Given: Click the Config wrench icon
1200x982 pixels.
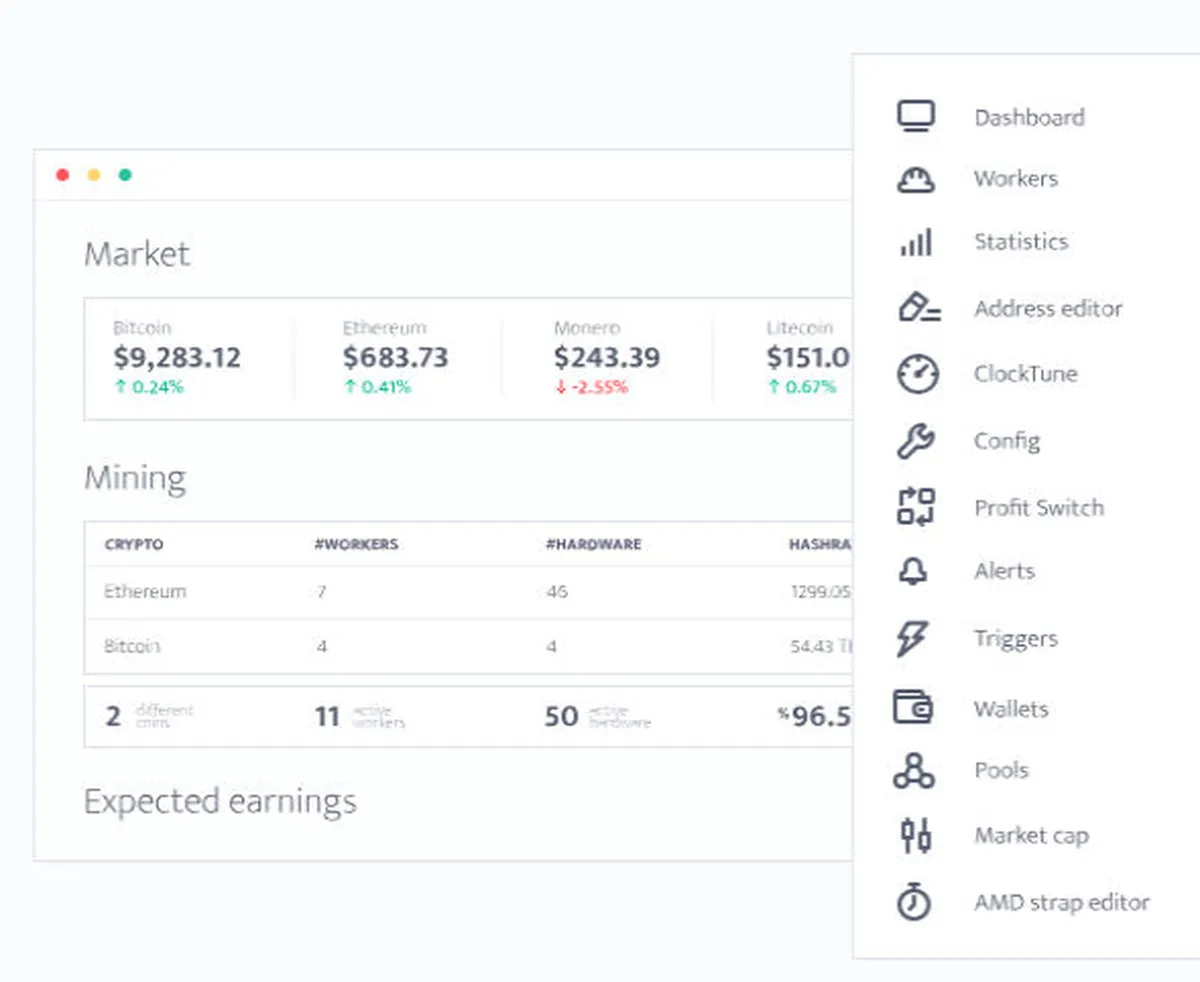Looking at the screenshot, I should pyautogui.click(x=915, y=441).
